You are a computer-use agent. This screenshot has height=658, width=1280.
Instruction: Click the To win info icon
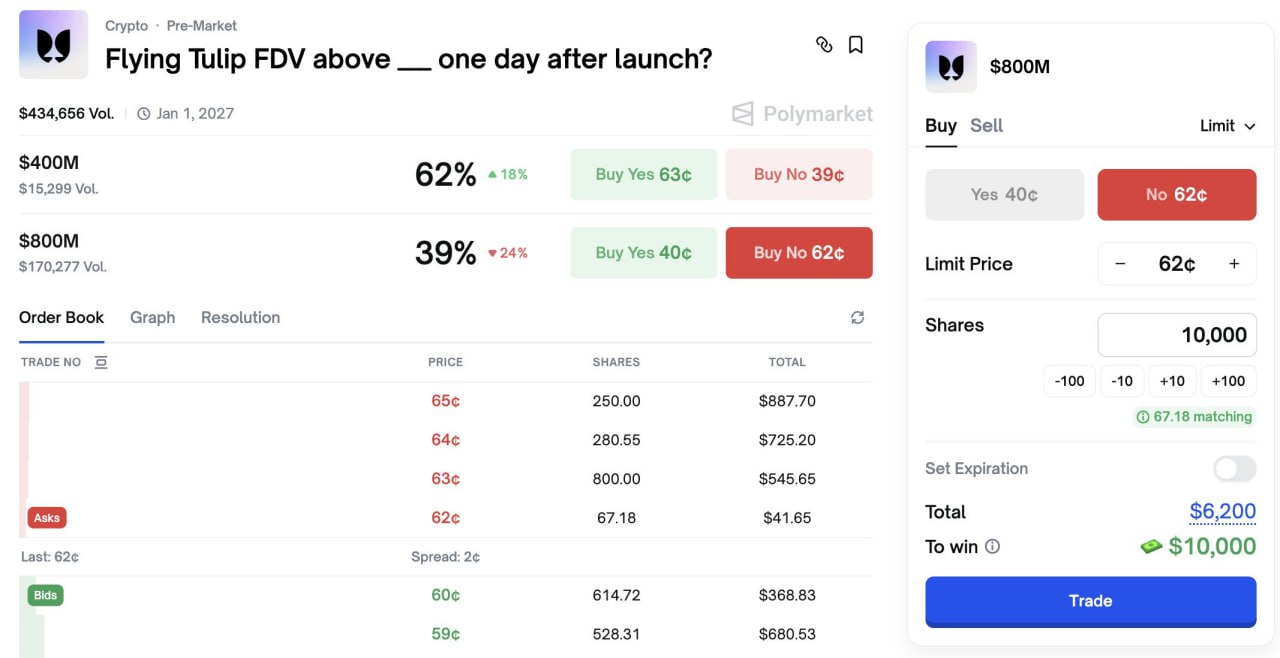992,547
